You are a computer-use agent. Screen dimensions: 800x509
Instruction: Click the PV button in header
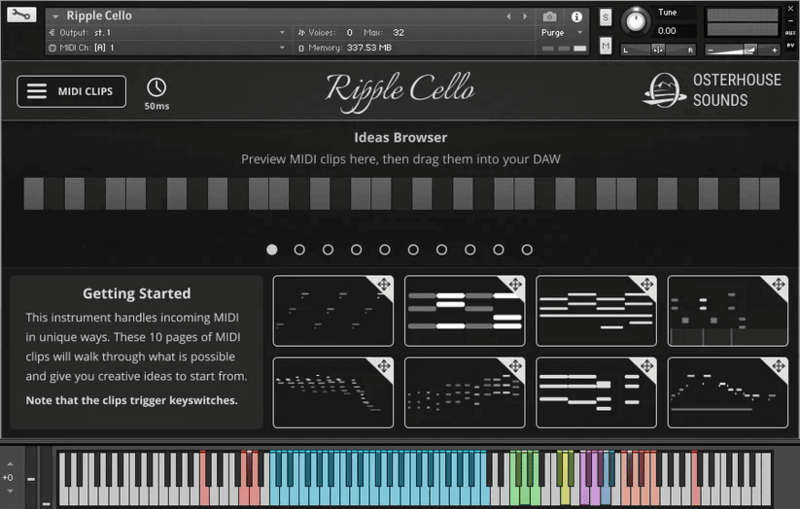tap(790, 45)
